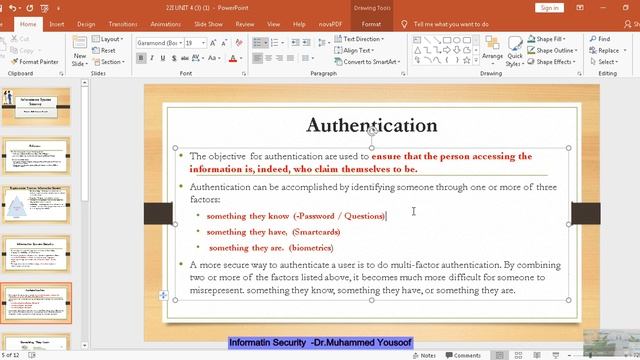
Task: Expand the Section dropdown
Action: [109, 62]
